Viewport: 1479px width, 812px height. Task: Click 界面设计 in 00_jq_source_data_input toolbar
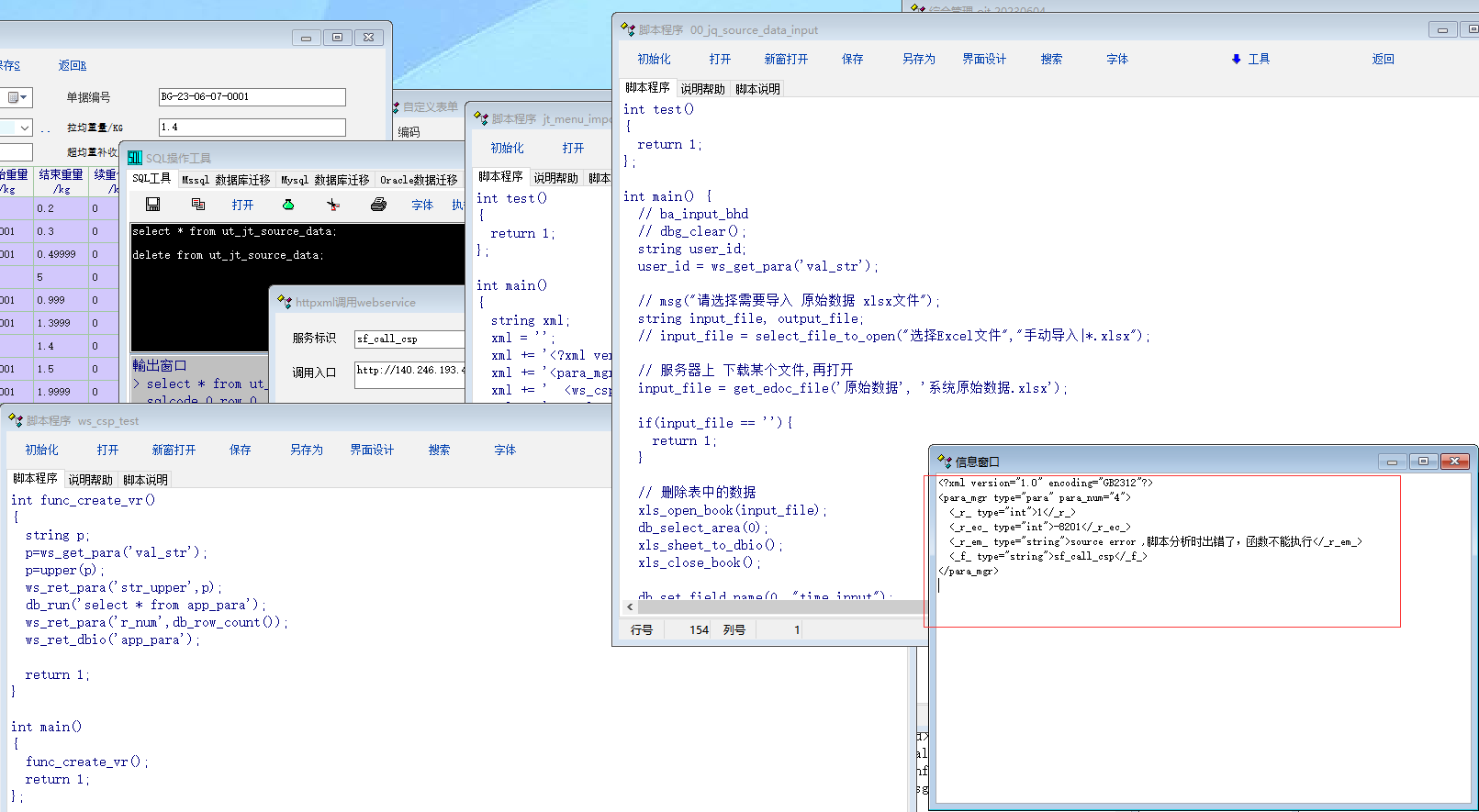pos(984,59)
